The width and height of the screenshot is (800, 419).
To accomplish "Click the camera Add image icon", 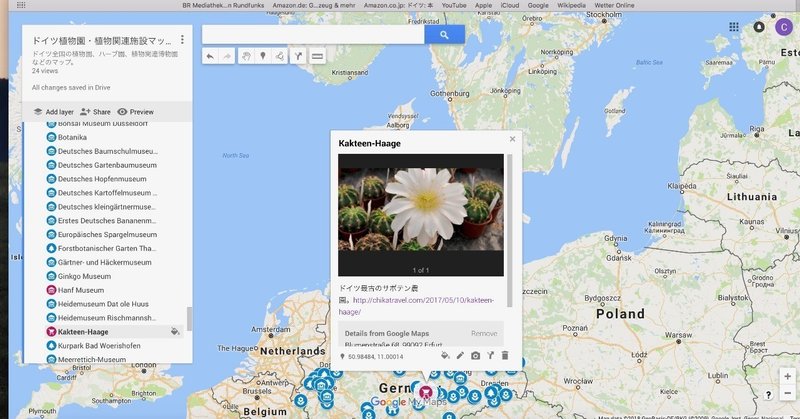I will [x=476, y=356].
